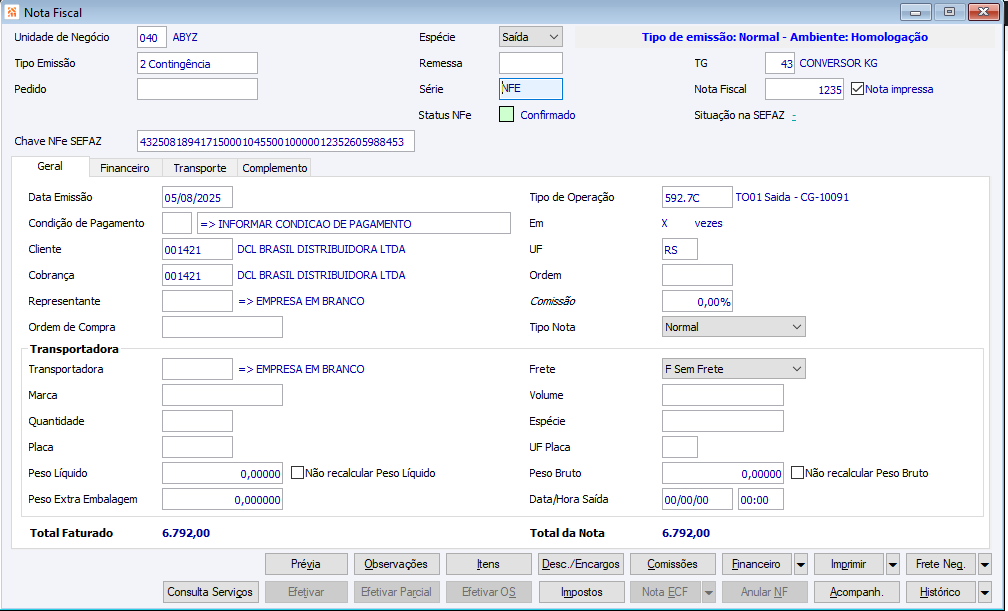Switch to the Financeiro tab
This screenshot has width=1008, height=611.
click(x=125, y=168)
